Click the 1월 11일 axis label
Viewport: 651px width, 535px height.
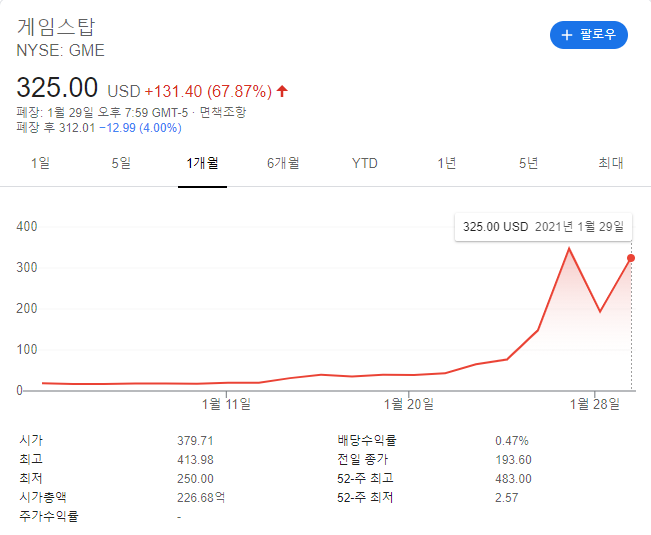226,404
